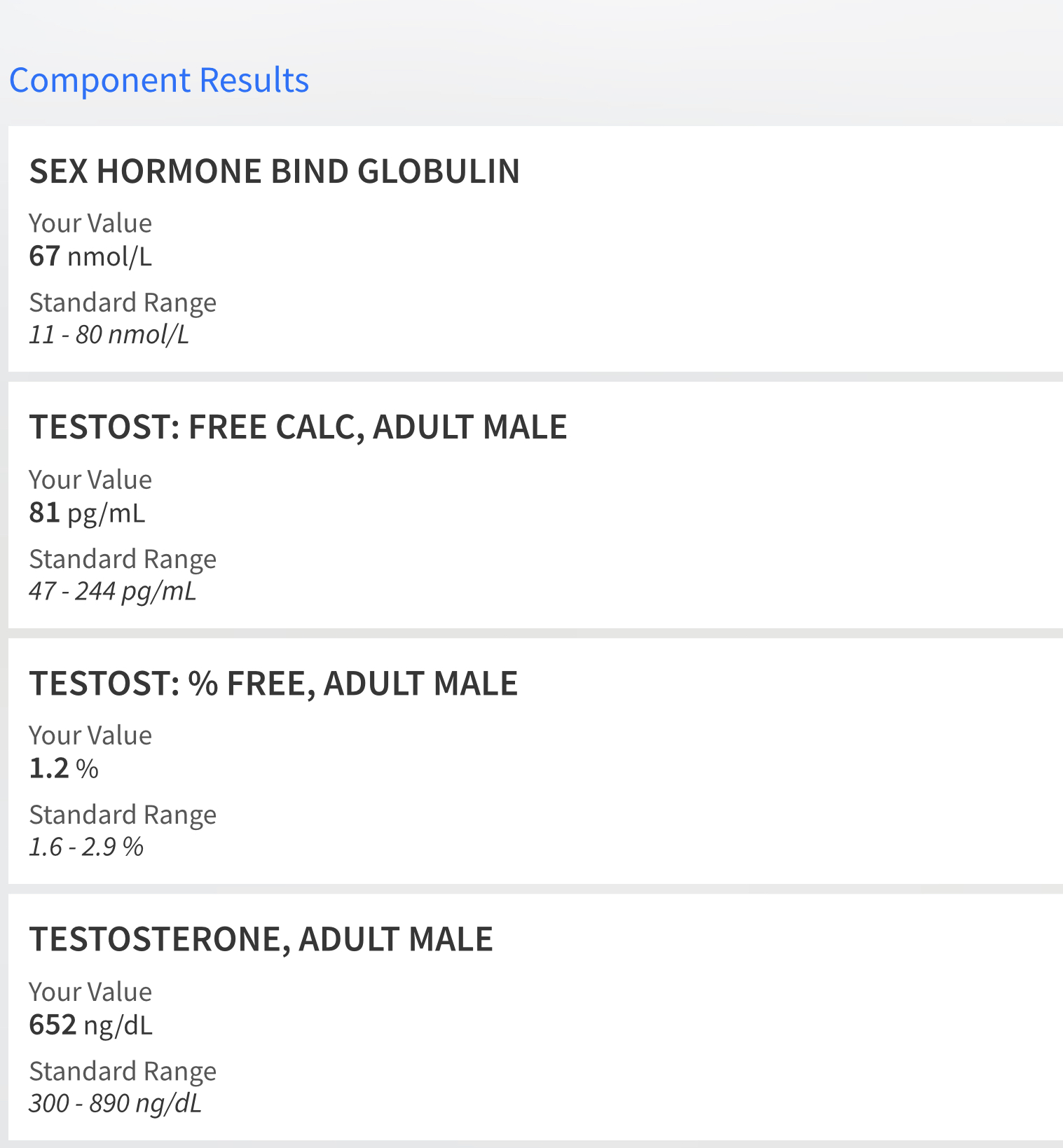
Task: Click Your Value label under Sex Hormone Bind Globulin
Action: click(x=90, y=223)
